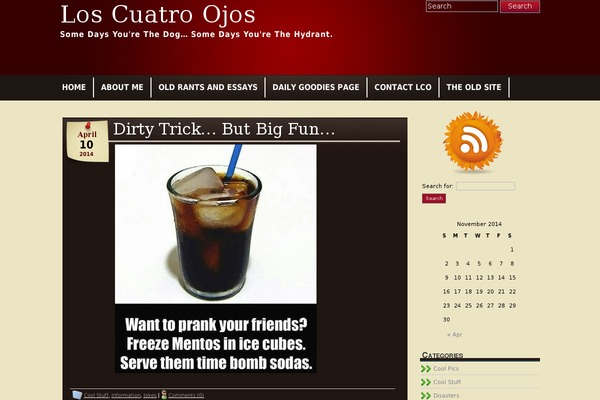The width and height of the screenshot is (600, 400).
Task: Click the person icon next to Comments
Action: pyautogui.click(x=164, y=395)
